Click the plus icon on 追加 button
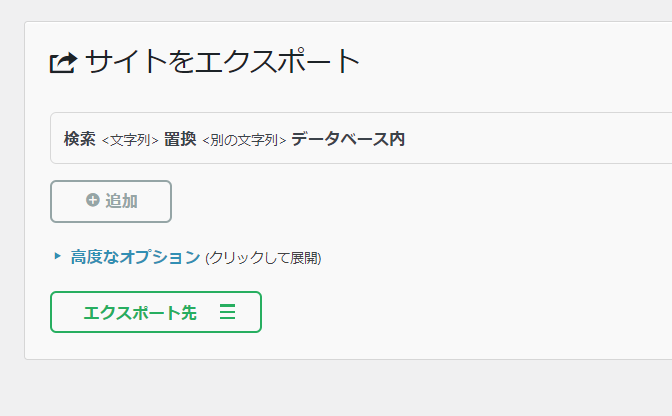This screenshot has height=416, width=672. pos(93,201)
